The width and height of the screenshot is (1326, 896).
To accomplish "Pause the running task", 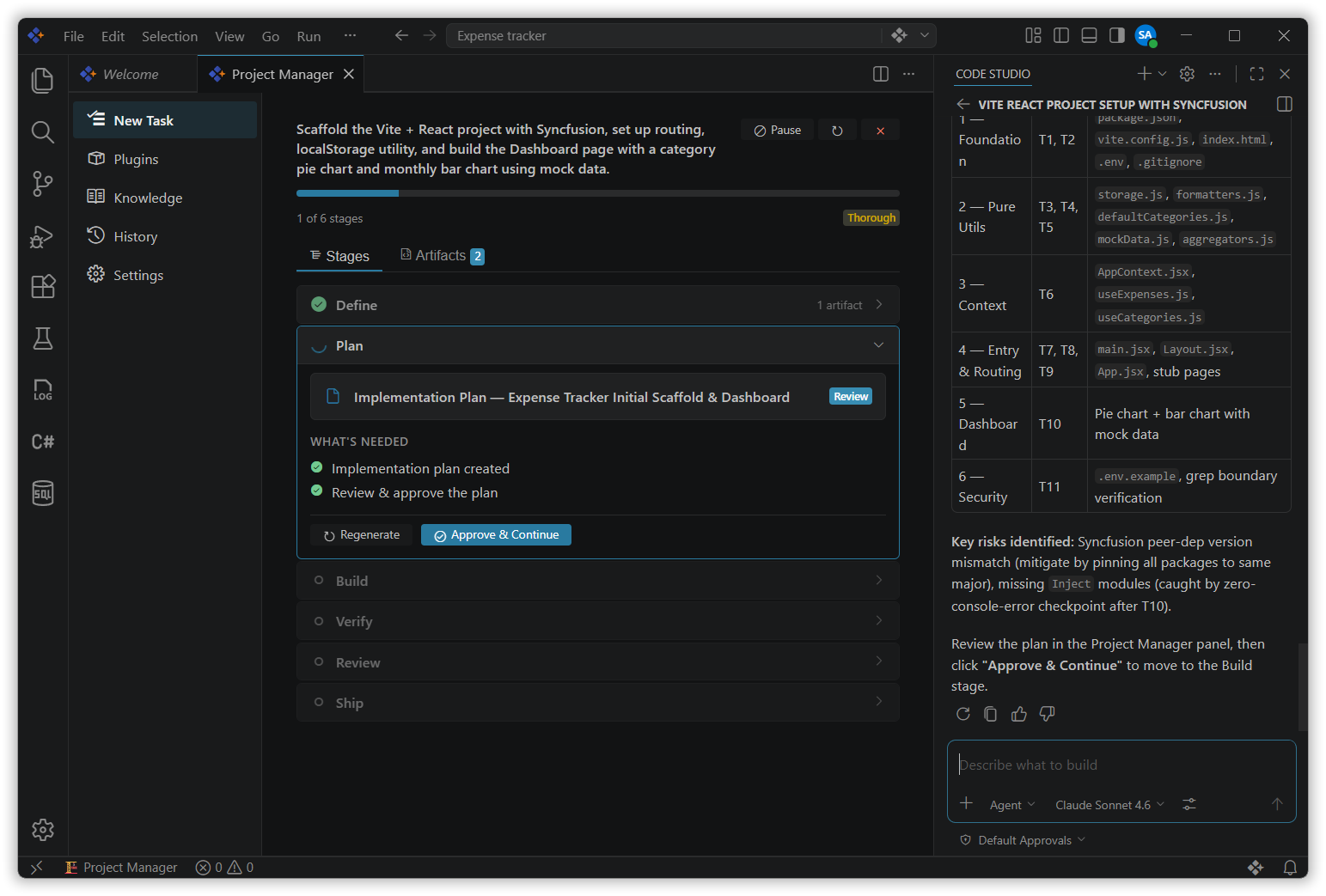I will 778,131.
